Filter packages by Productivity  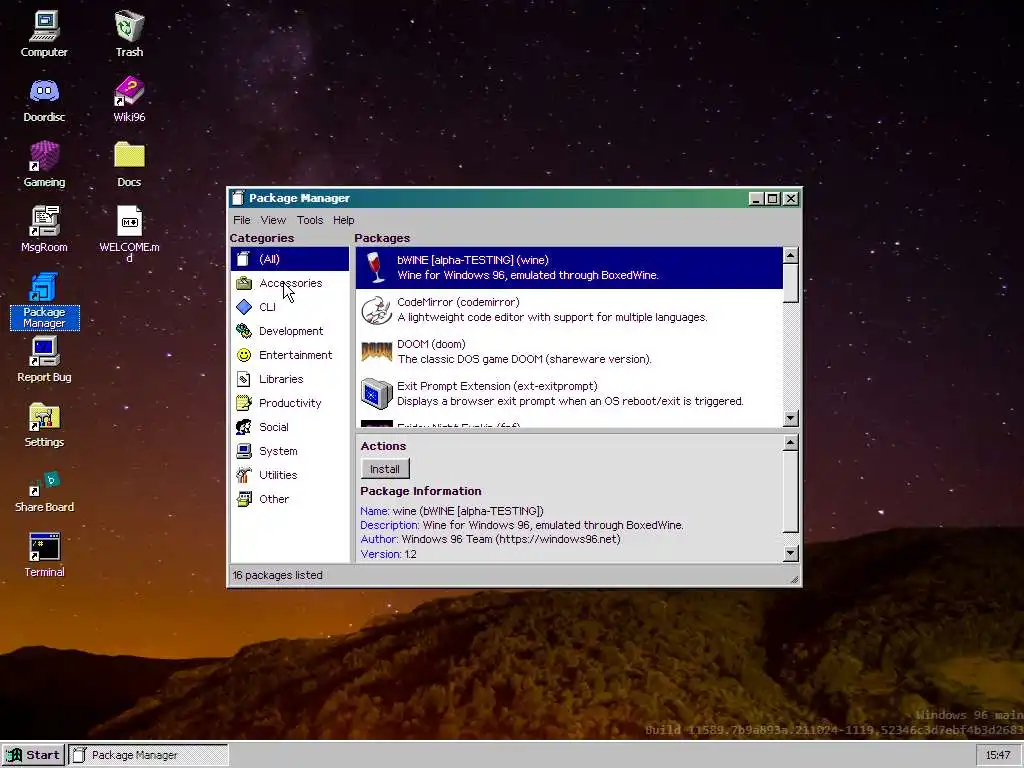[x=290, y=403]
